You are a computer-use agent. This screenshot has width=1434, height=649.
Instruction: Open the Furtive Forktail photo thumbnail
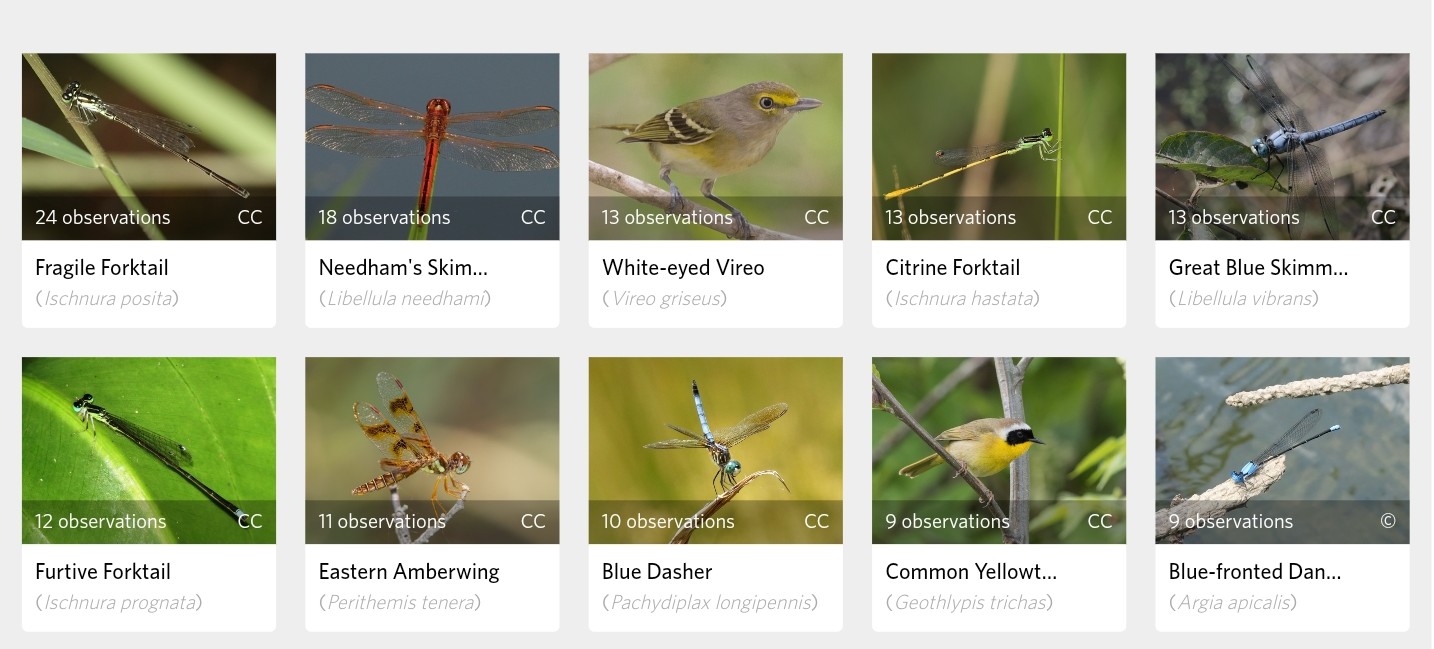(149, 450)
